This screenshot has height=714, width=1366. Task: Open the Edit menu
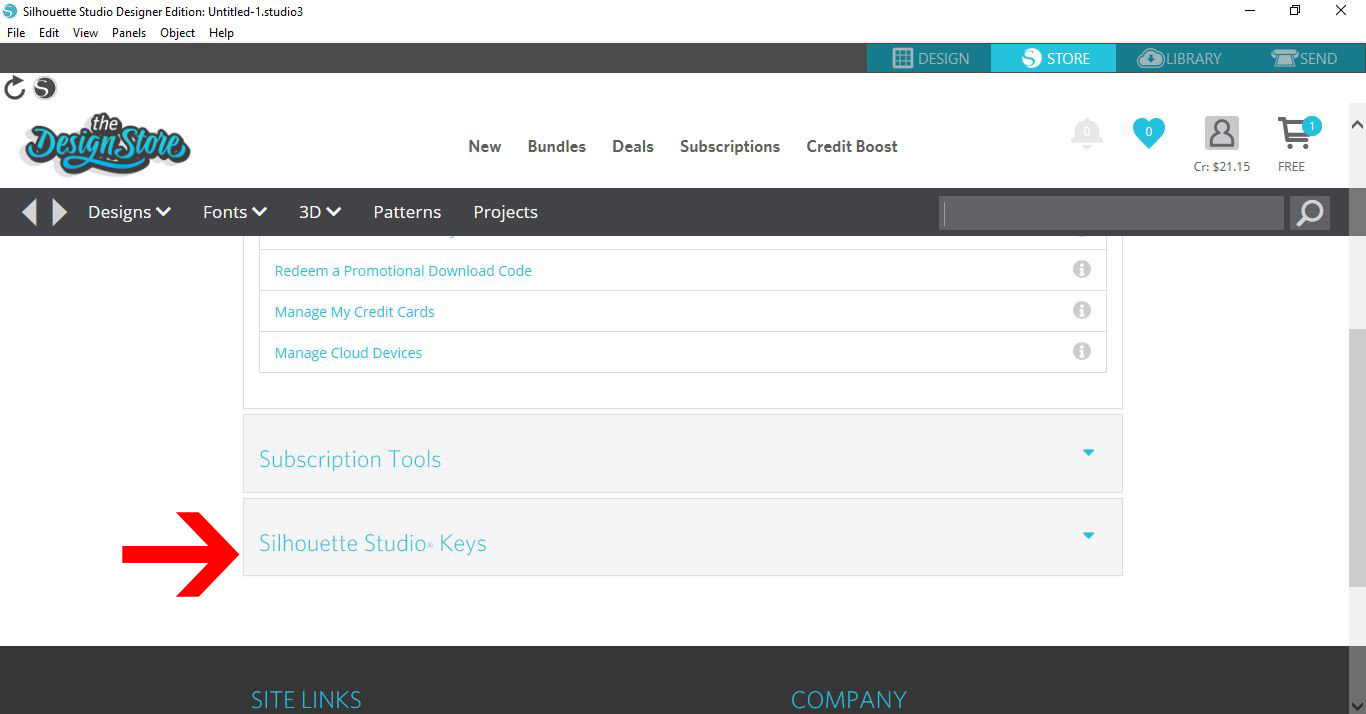click(49, 33)
